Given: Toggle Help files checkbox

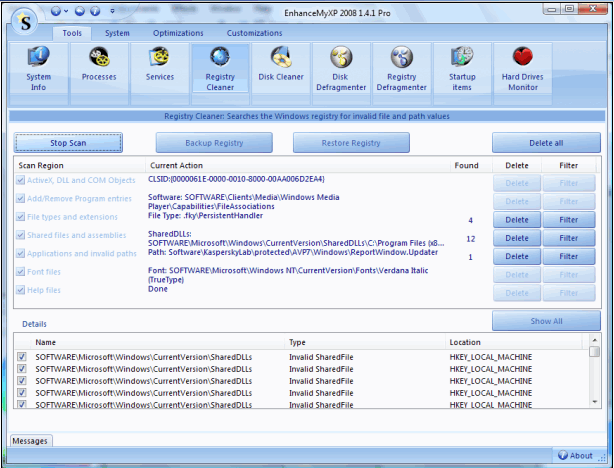Looking at the screenshot, I should pos(20,290).
